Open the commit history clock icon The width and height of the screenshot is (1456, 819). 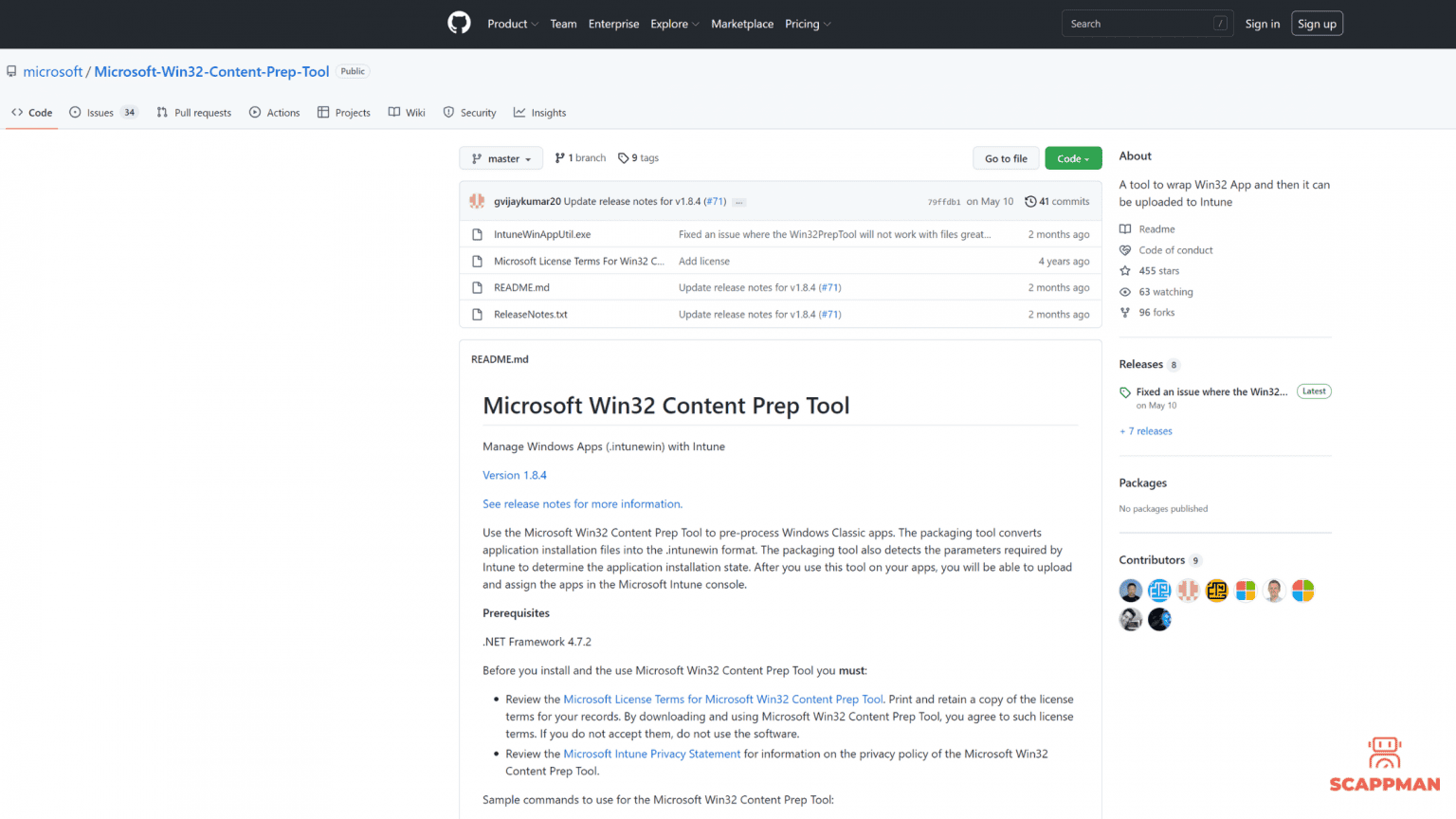click(x=1031, y=201)
